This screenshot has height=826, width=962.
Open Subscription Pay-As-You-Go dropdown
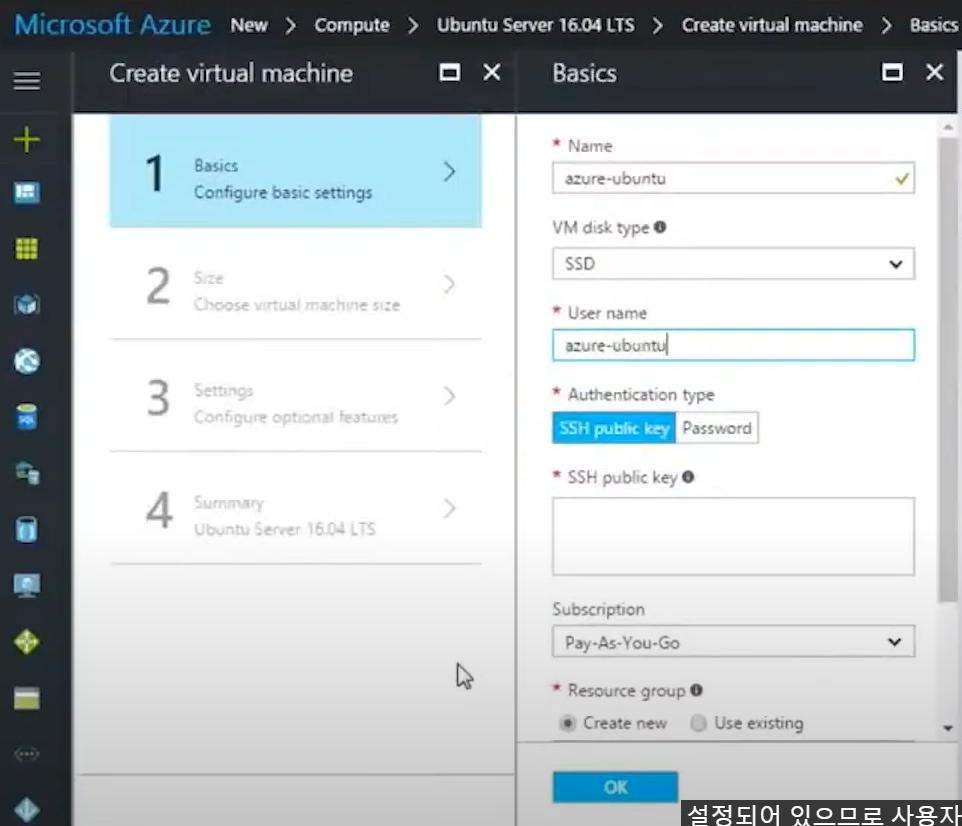pyautogui.click(x=733, y=642)
